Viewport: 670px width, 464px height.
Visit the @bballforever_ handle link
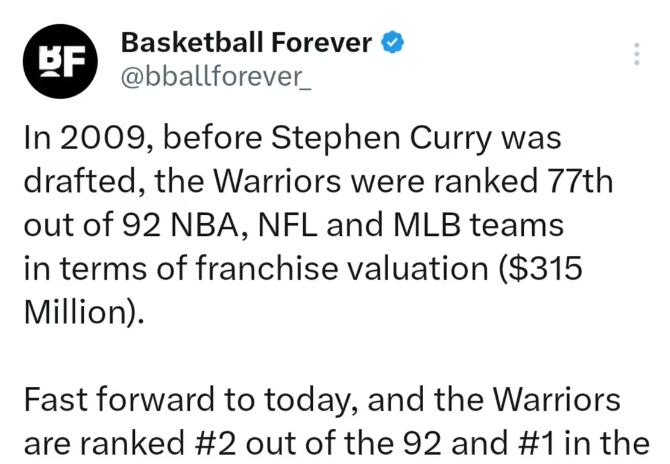[x=215, y=78]
